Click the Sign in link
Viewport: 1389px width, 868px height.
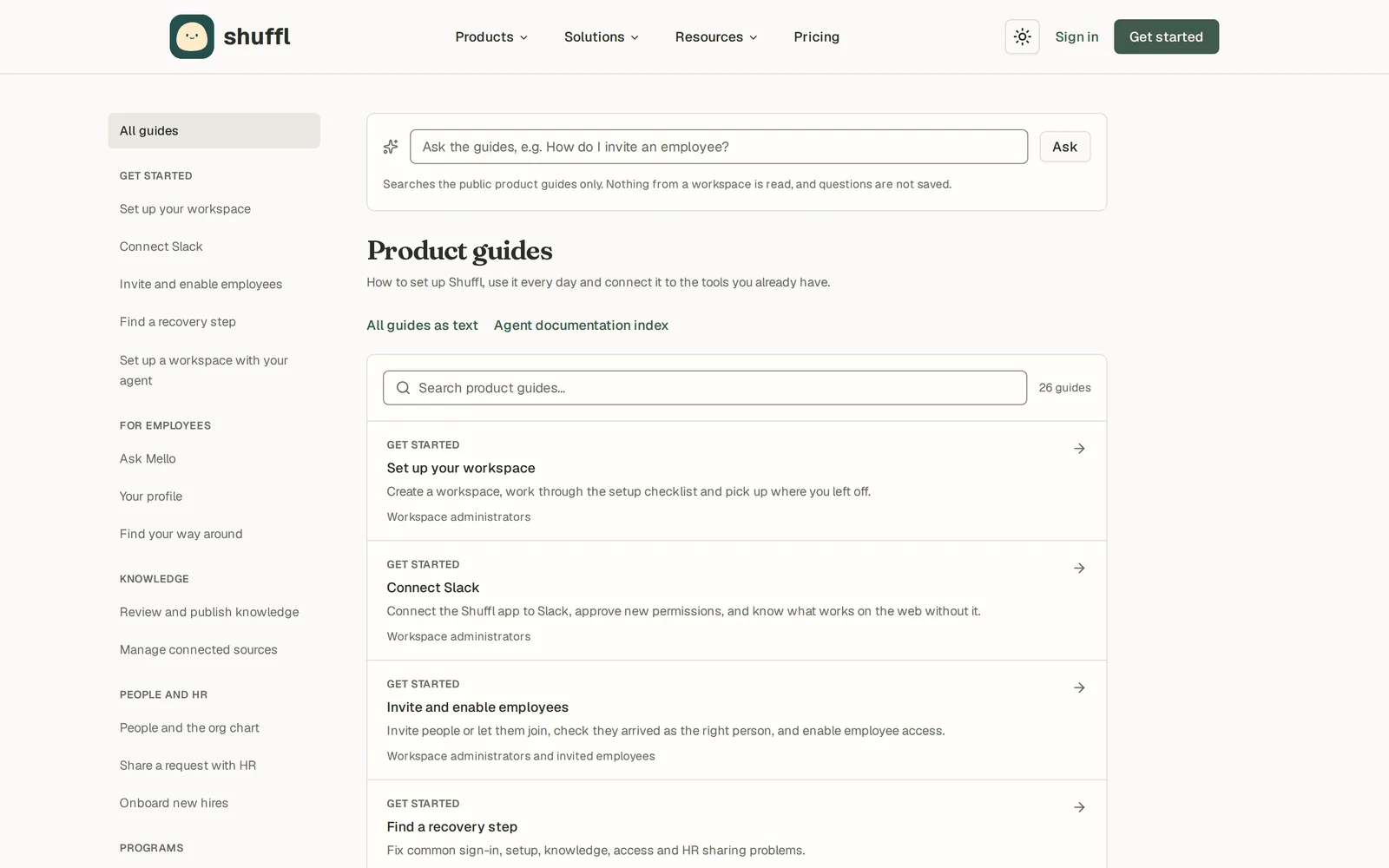click(1076, 36)
